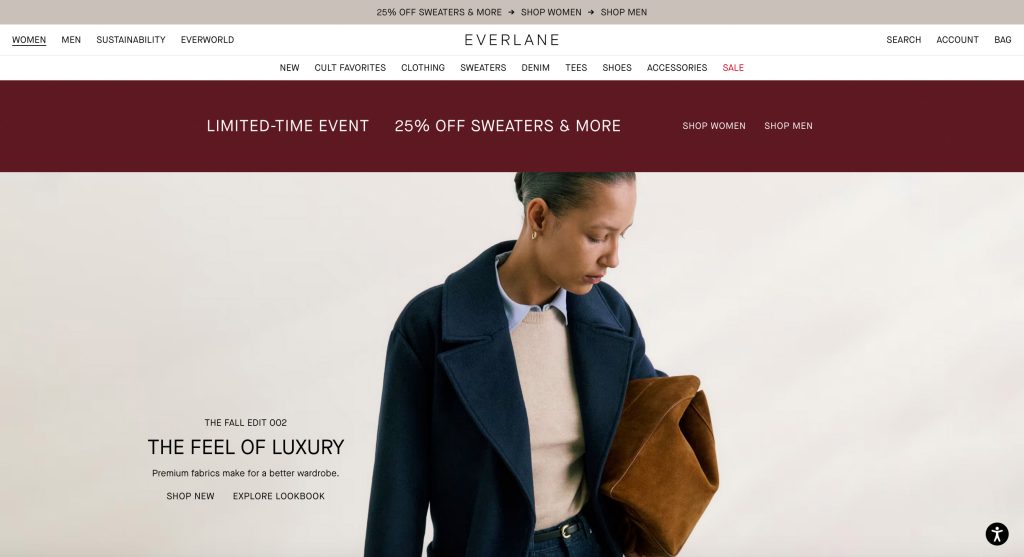The width and height of the screenshot is (1024, 557).
Task: Click the Everlane logo
Action: click(x=512, y=40)
